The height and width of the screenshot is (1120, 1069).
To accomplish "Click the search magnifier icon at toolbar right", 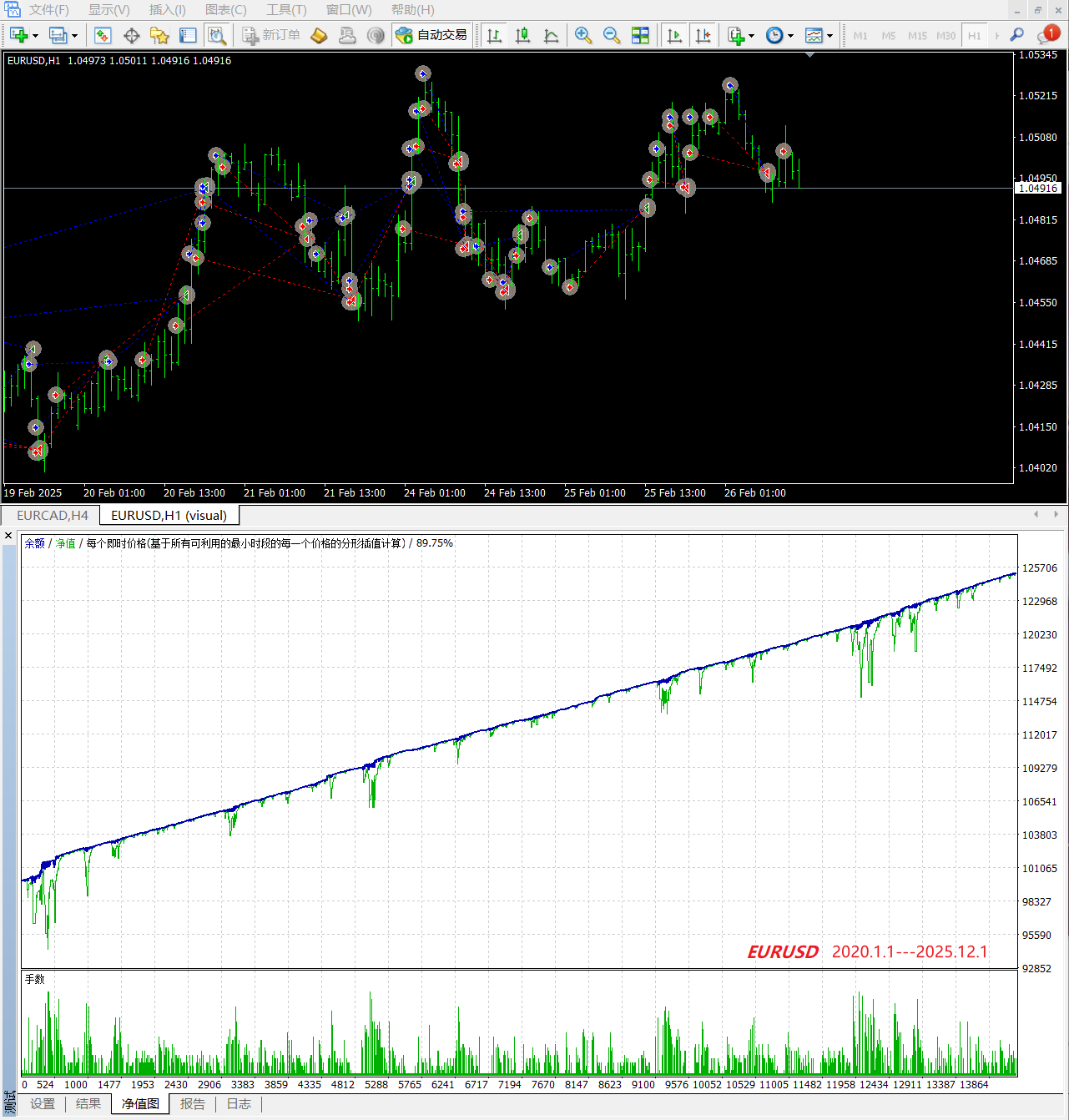I will [1016, 35].
